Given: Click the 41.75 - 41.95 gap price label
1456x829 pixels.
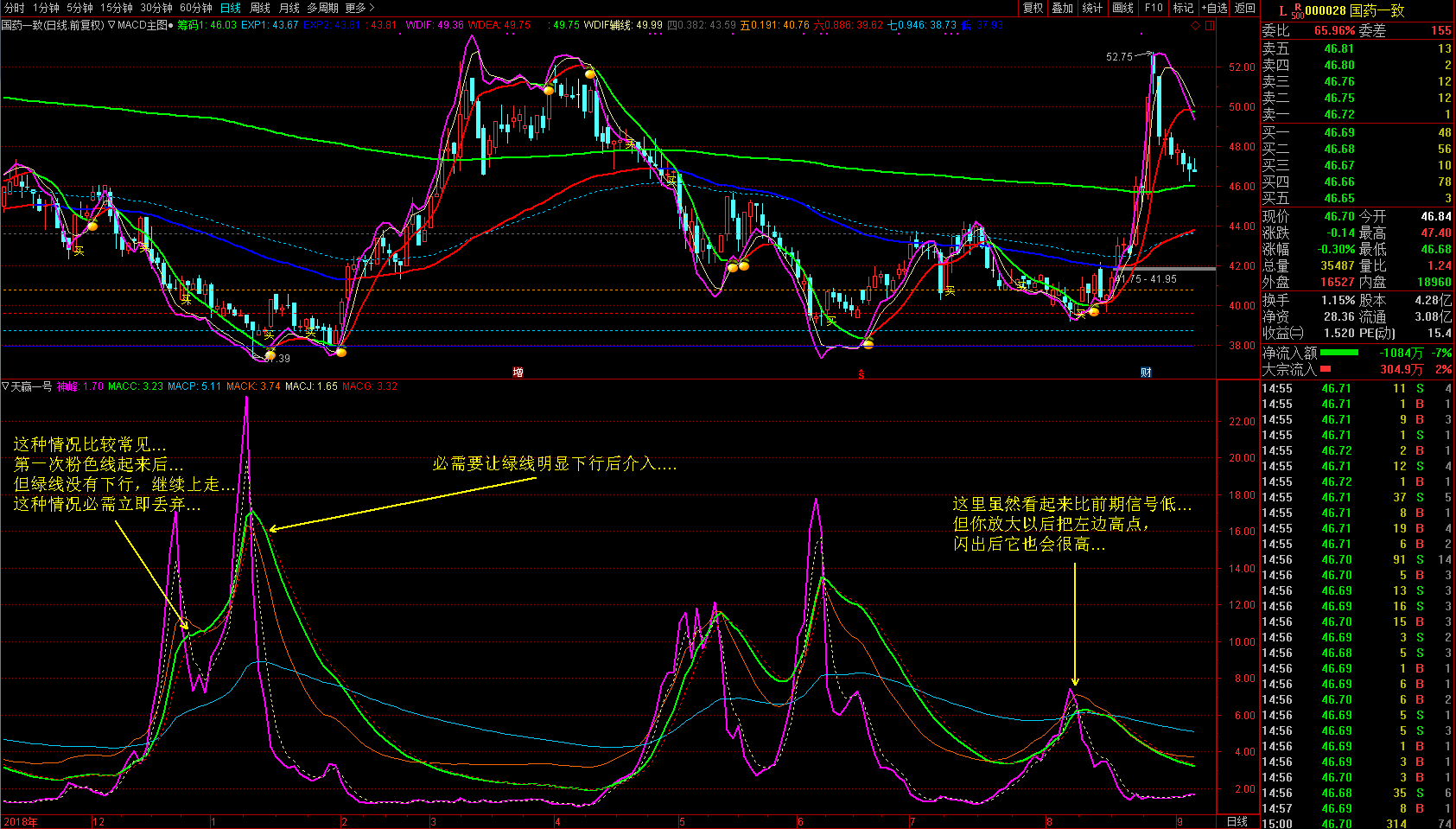Looking at the screenshot, I should [1147, 279].
